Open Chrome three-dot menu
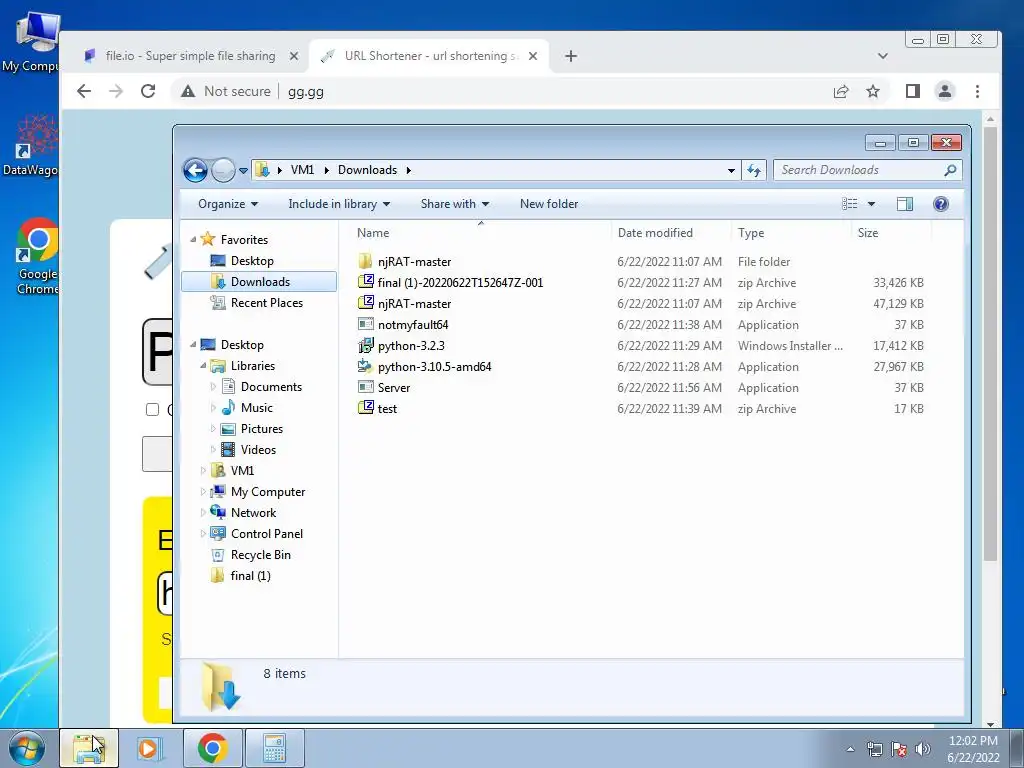 [x=977, y=91]
